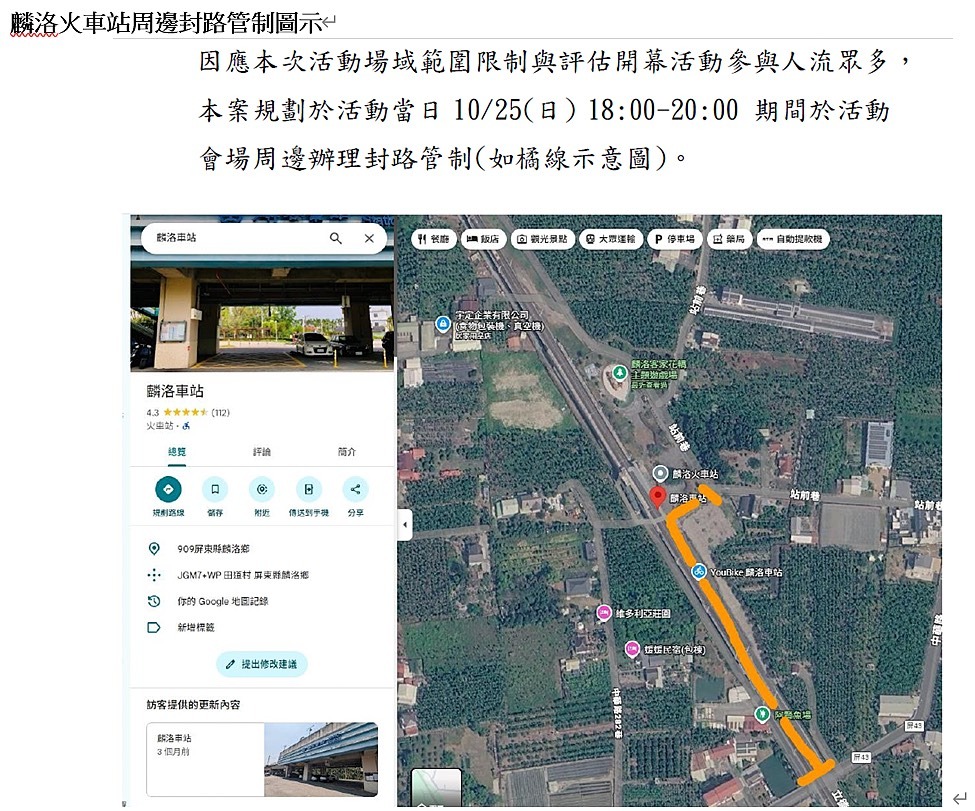Click the 藥局 pharmacy filter chip
Viewport: 975px width, 811px height.
point(729,239)
